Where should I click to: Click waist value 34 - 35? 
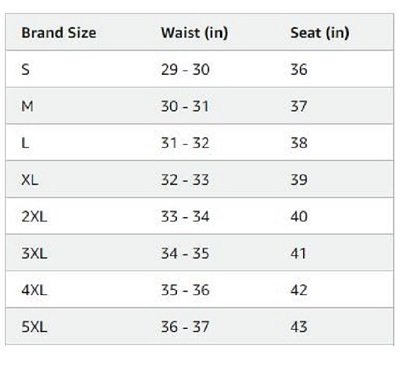click(x=185, y=253)
